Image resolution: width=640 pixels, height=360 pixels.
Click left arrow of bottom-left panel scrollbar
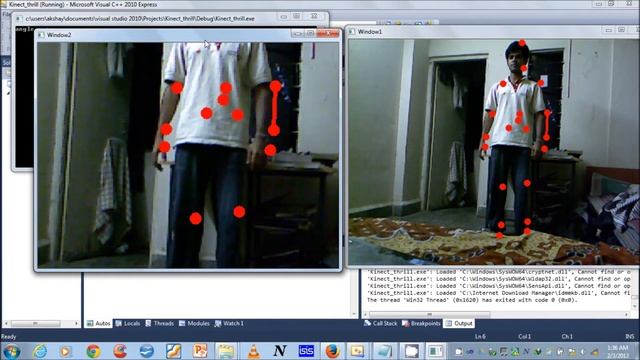coord(6,324)
